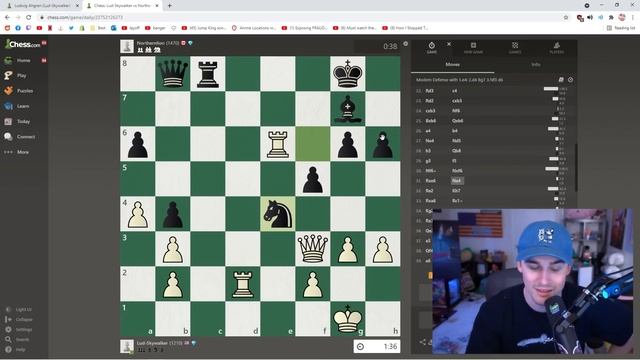This screenshot has width=640, height=360.
Task: Jump to white's move 22 in list
Action: [429, 91]
